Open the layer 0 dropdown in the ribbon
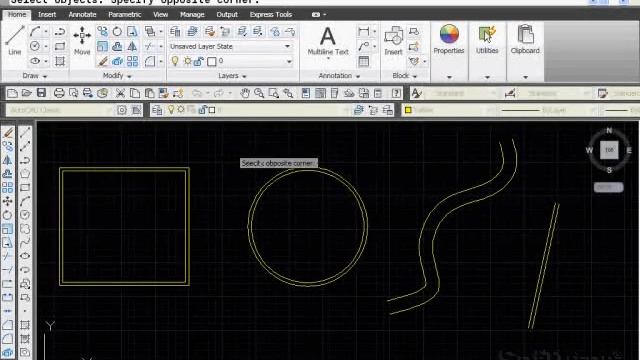The width and height of the screenshot is (640, 360). (289, 62)
